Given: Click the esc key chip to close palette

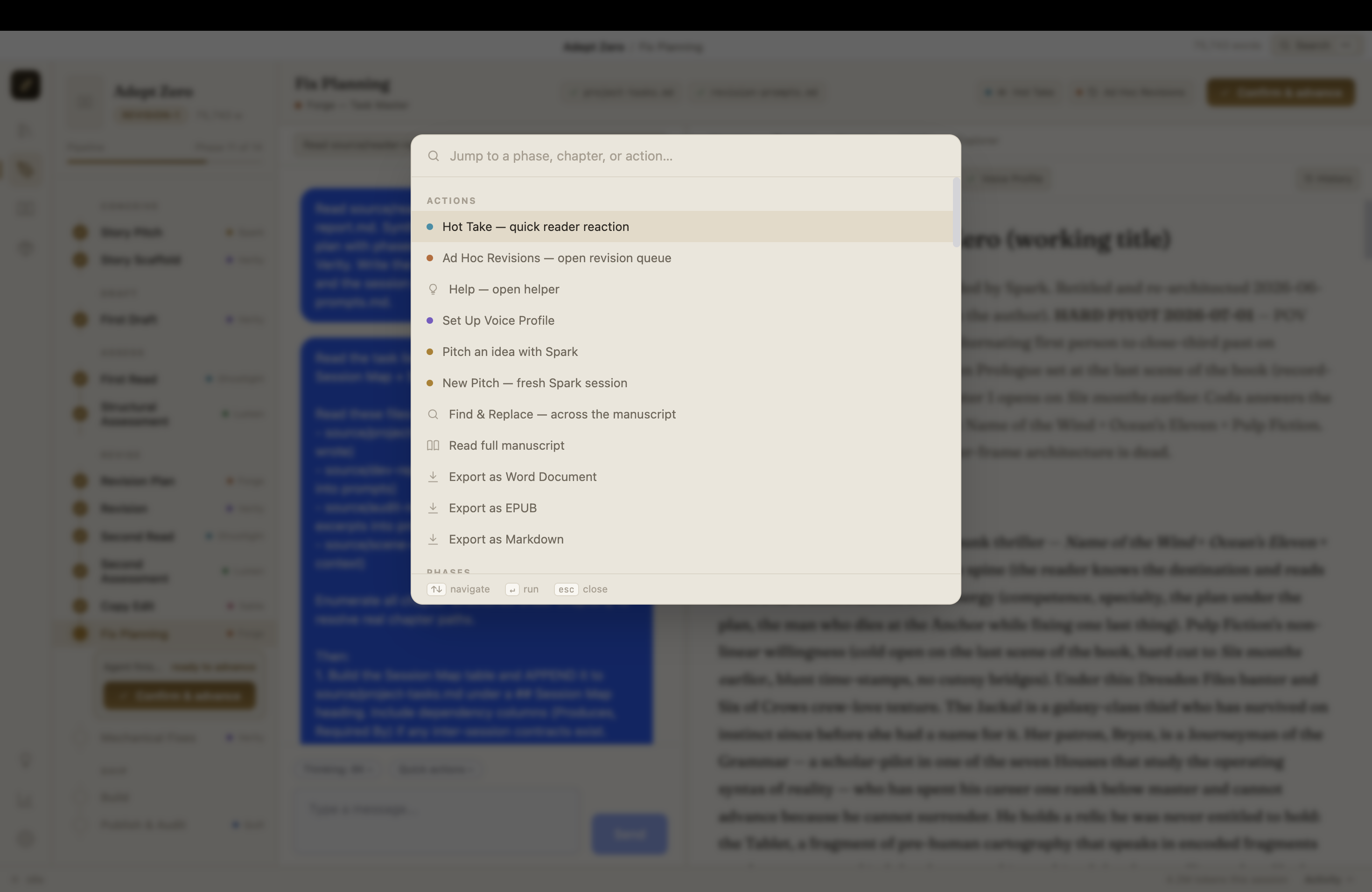Looking at the screenshot, I should (566, 589).
